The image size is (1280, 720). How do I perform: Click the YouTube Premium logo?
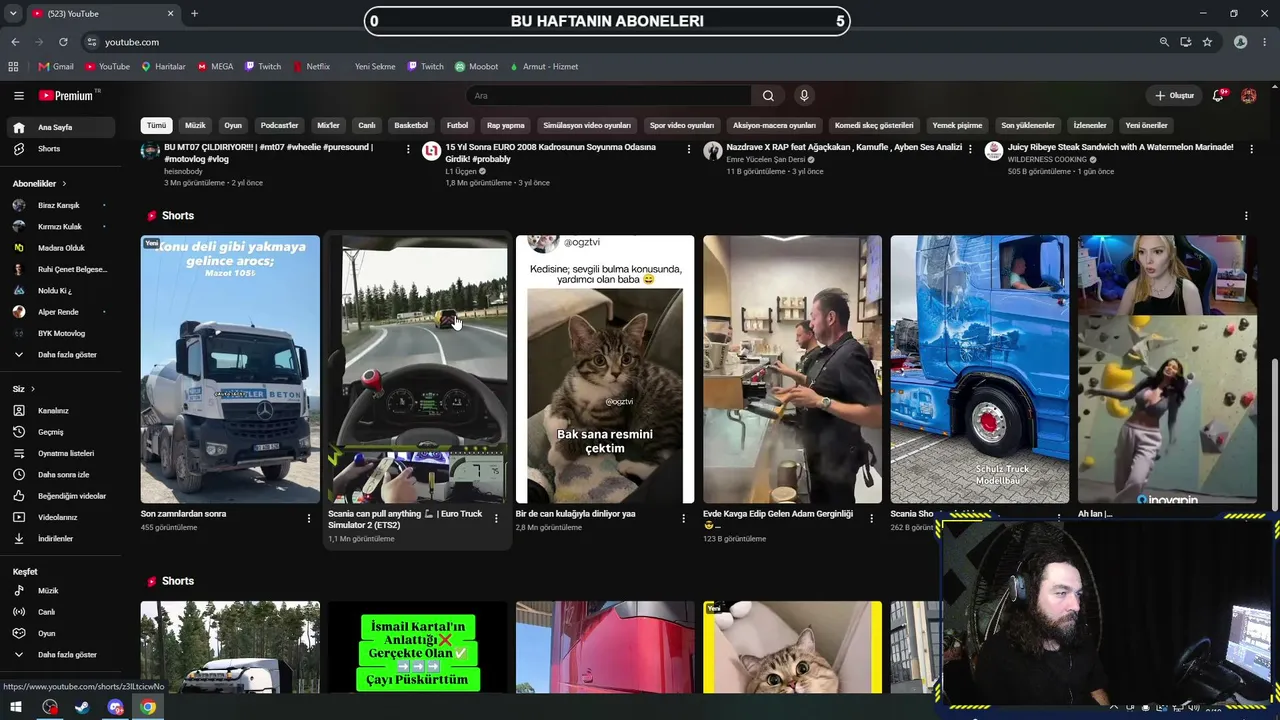pos(67,96)
